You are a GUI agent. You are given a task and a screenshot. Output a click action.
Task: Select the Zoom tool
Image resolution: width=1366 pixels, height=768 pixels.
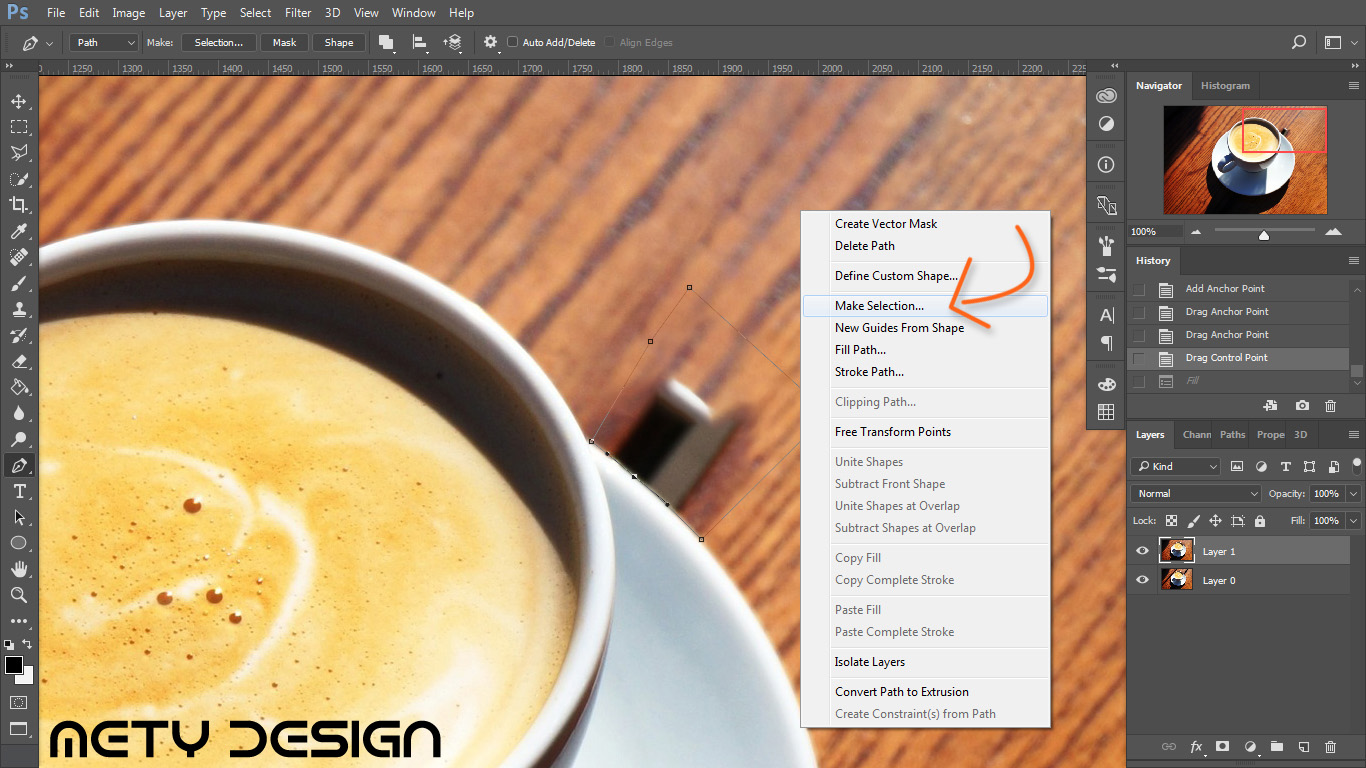[18, 595]
